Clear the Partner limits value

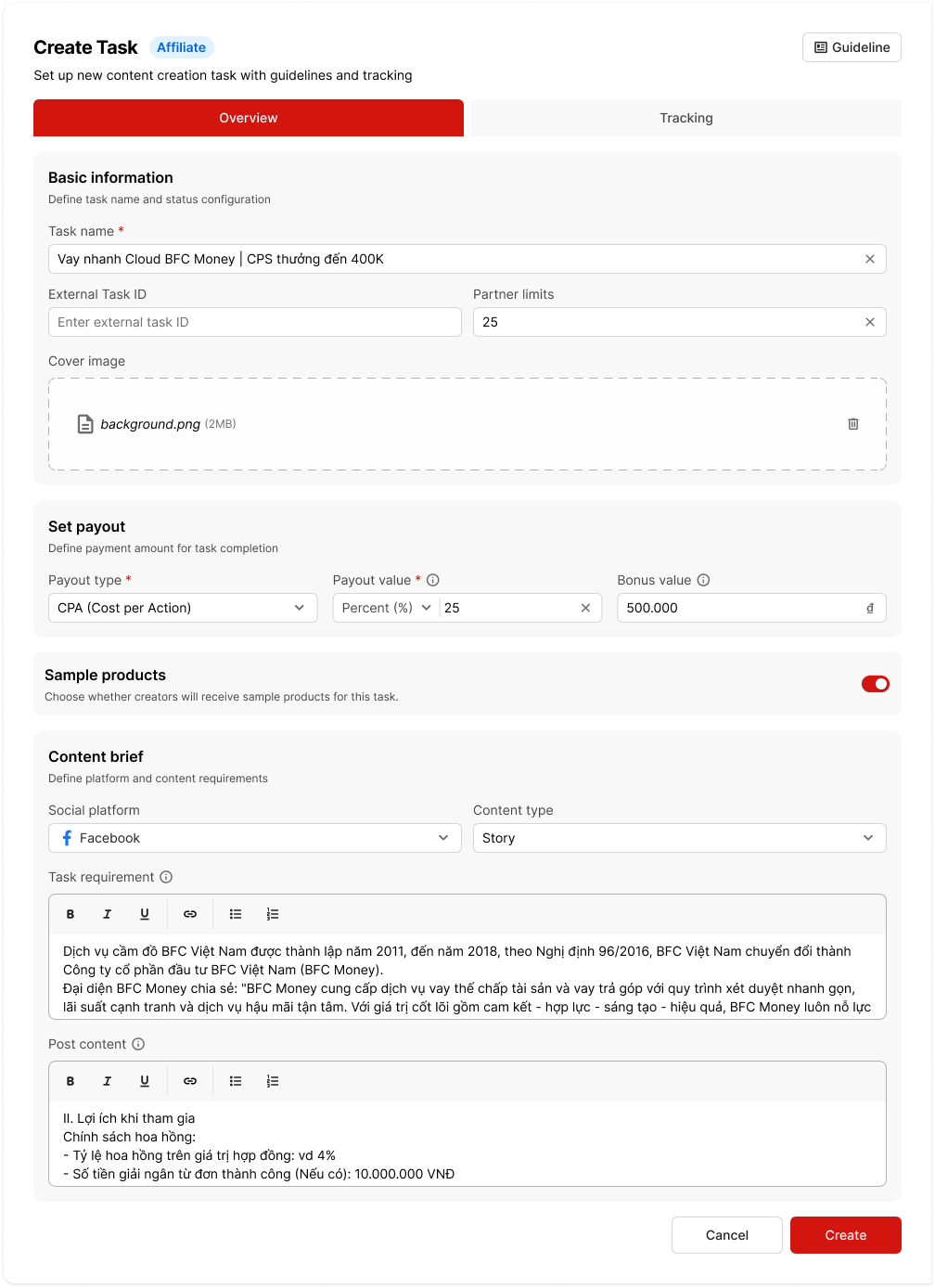(x=869, y=322)
